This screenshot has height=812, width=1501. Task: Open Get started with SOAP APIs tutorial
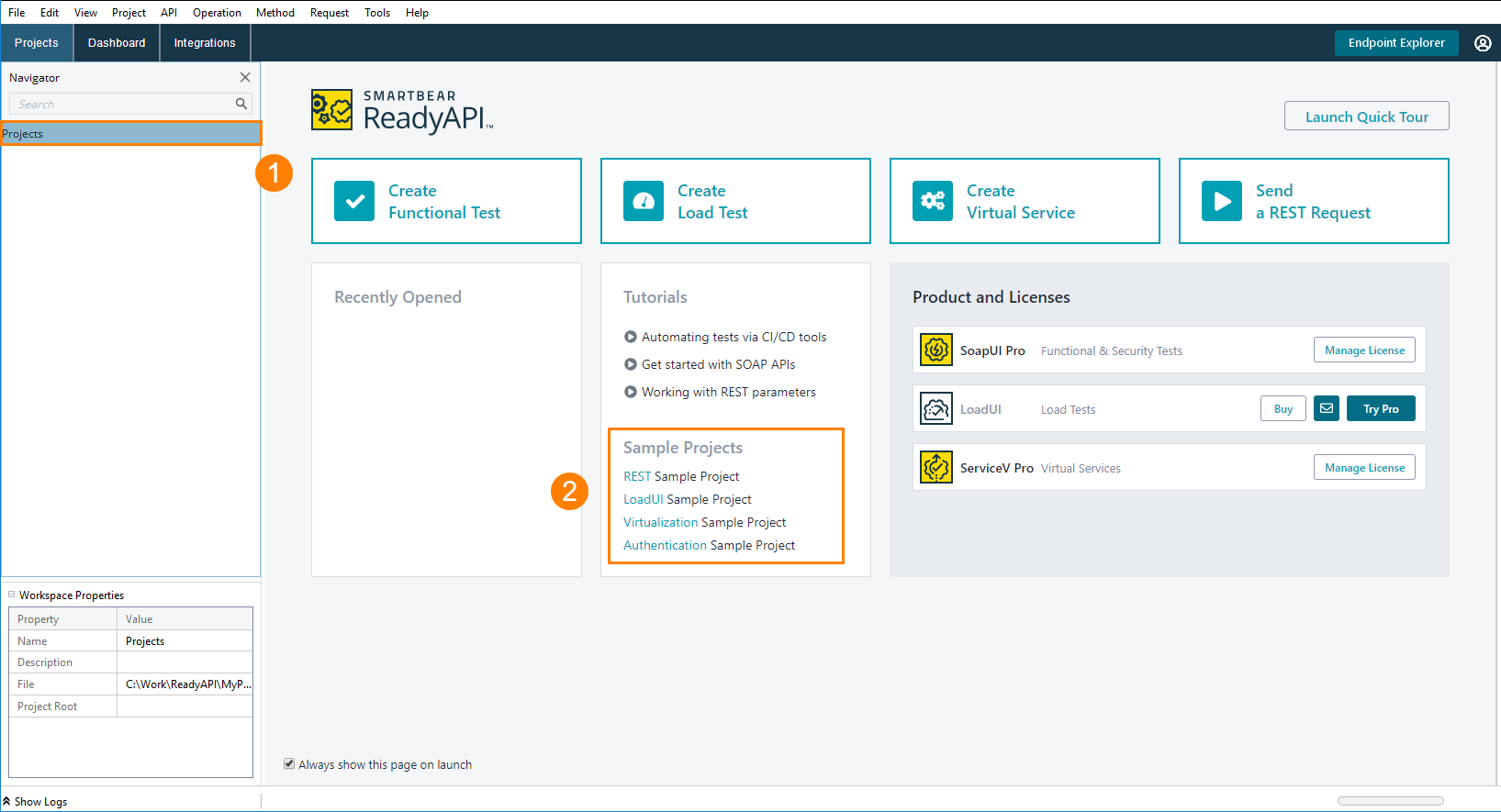[718, 364]
